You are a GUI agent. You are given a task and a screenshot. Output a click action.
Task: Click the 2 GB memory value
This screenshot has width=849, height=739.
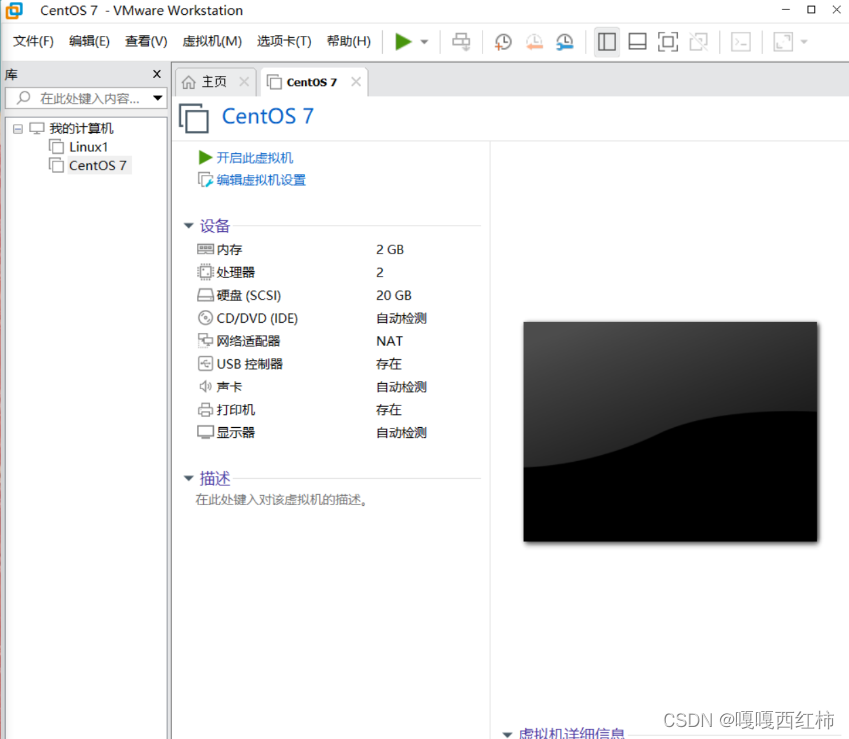coord(390,250)
